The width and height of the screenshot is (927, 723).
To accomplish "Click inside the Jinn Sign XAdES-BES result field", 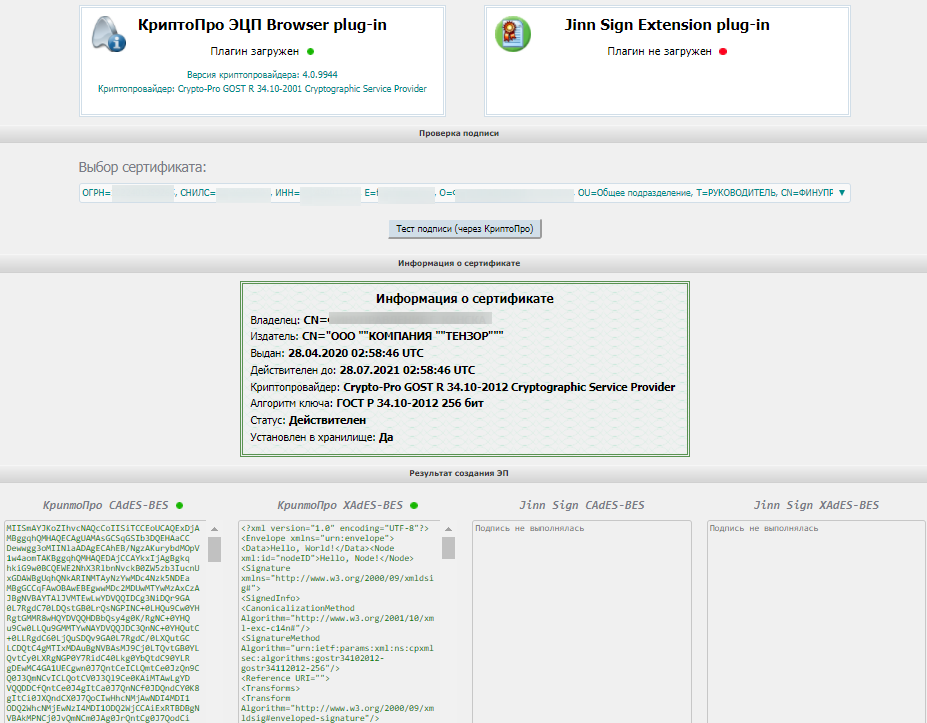I will point(816,621).
